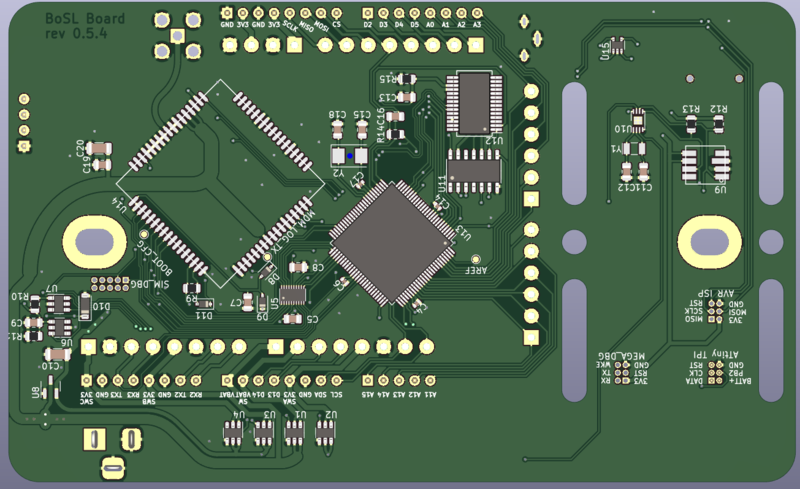Screen dimensions: 800x489
Task: Click capacitor C13
Action: tap(407, 96)
